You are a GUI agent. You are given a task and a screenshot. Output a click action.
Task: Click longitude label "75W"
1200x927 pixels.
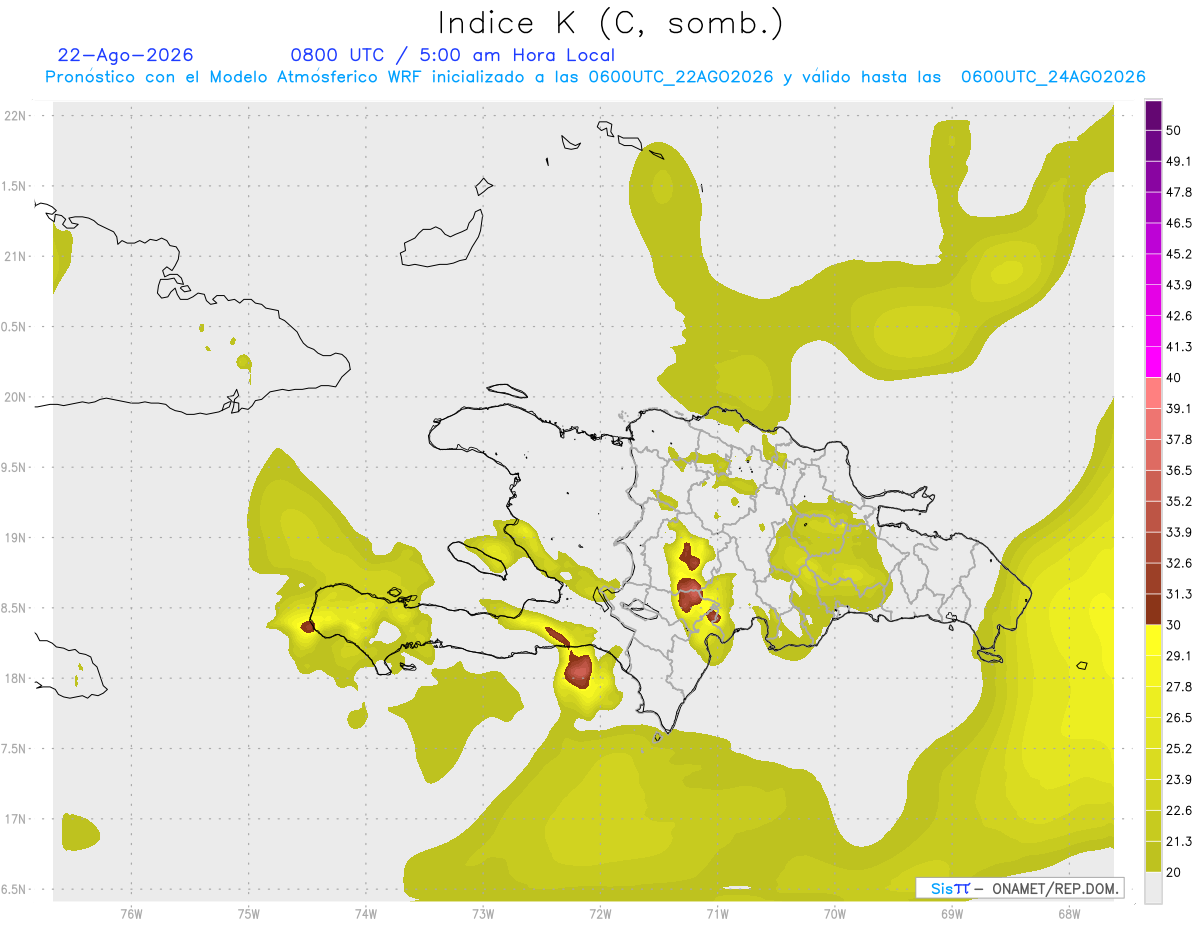coord(249,913)
